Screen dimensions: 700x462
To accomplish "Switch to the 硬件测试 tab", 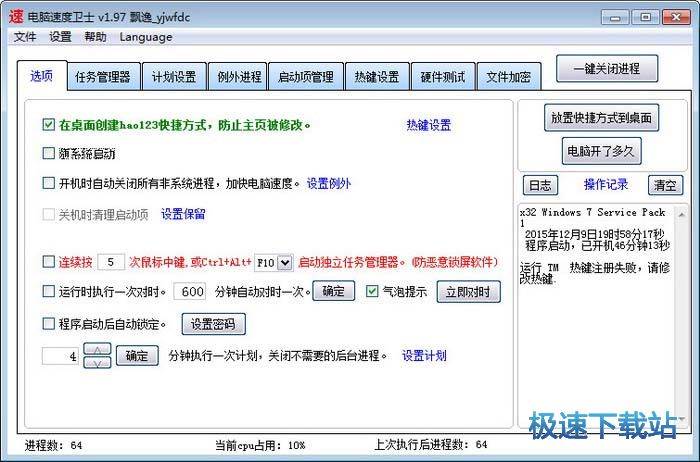I will point(443,77).
